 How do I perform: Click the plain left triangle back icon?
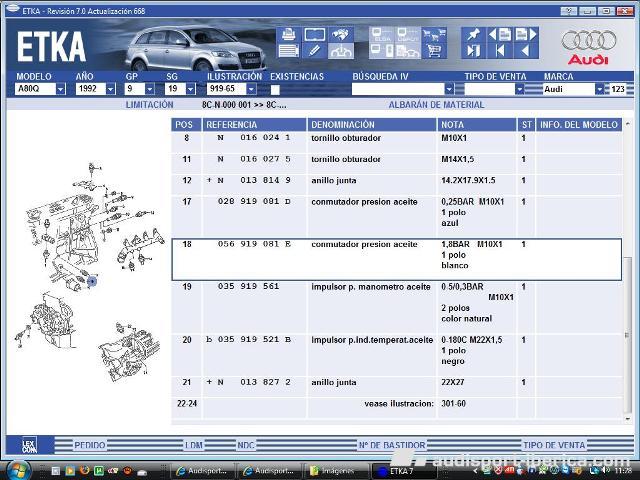click(x=526, y=51)
